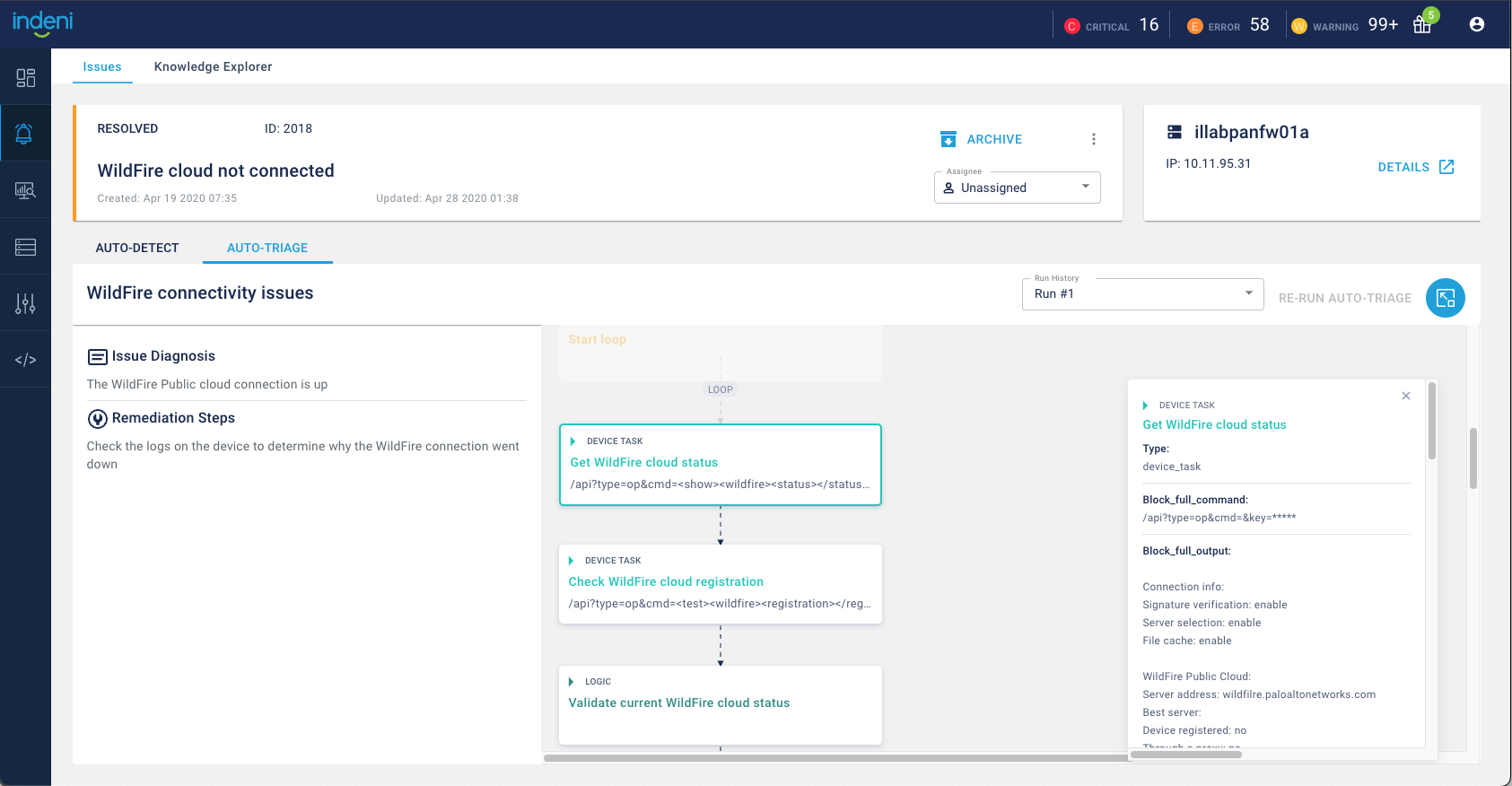The height and width of the screenshot is (786, 1512).
Task: Click the archive box icon
Action: (x=948, y=139)
